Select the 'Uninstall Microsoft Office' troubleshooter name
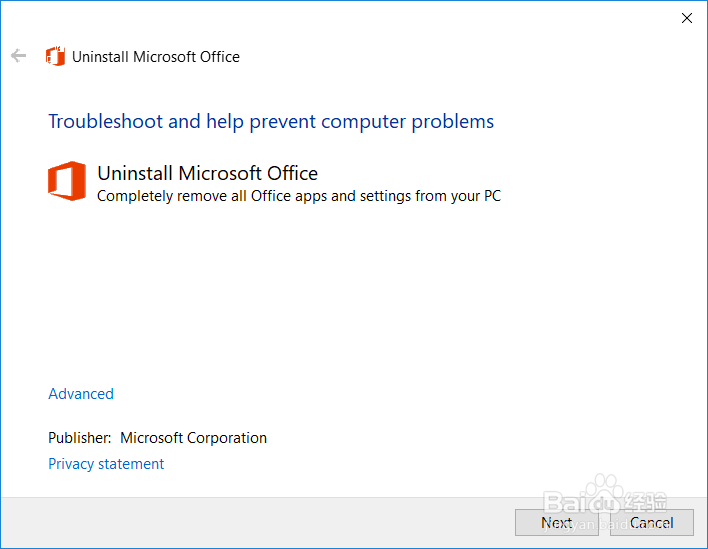Screen dimensions: 708x549 point(207,174)
